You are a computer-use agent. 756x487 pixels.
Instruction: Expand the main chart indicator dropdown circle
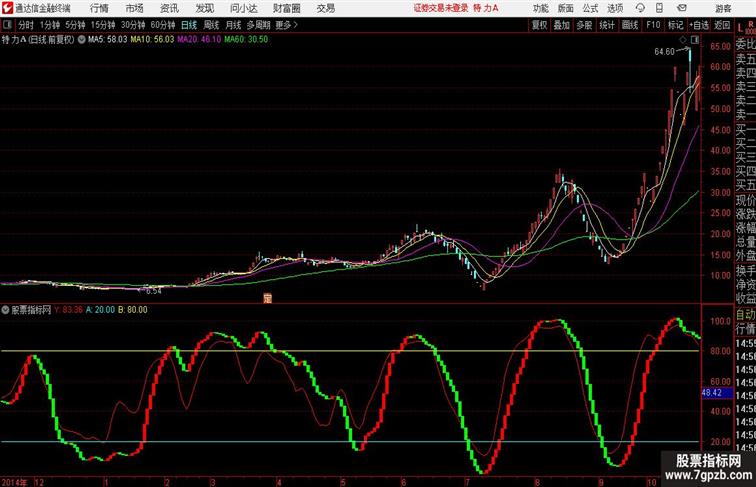coord(82,40)
